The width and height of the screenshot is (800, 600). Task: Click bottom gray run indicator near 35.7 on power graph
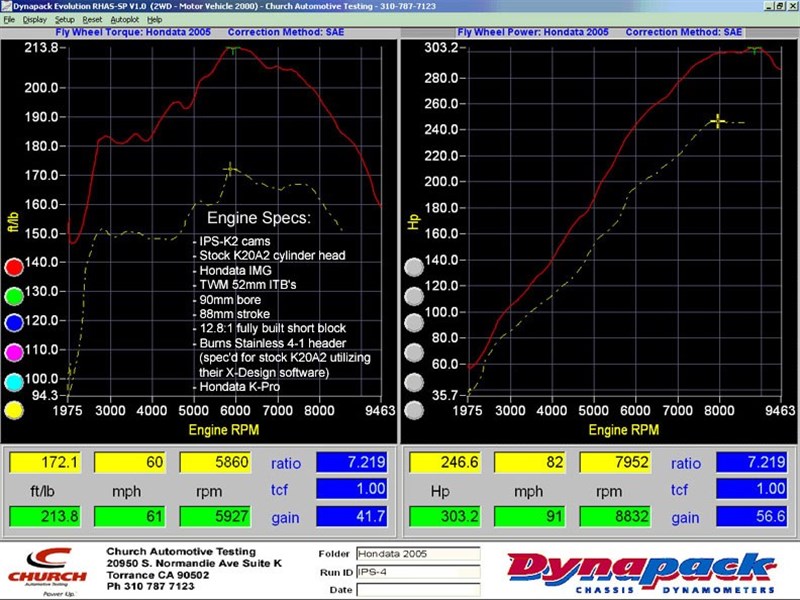(x=414, y=410)
